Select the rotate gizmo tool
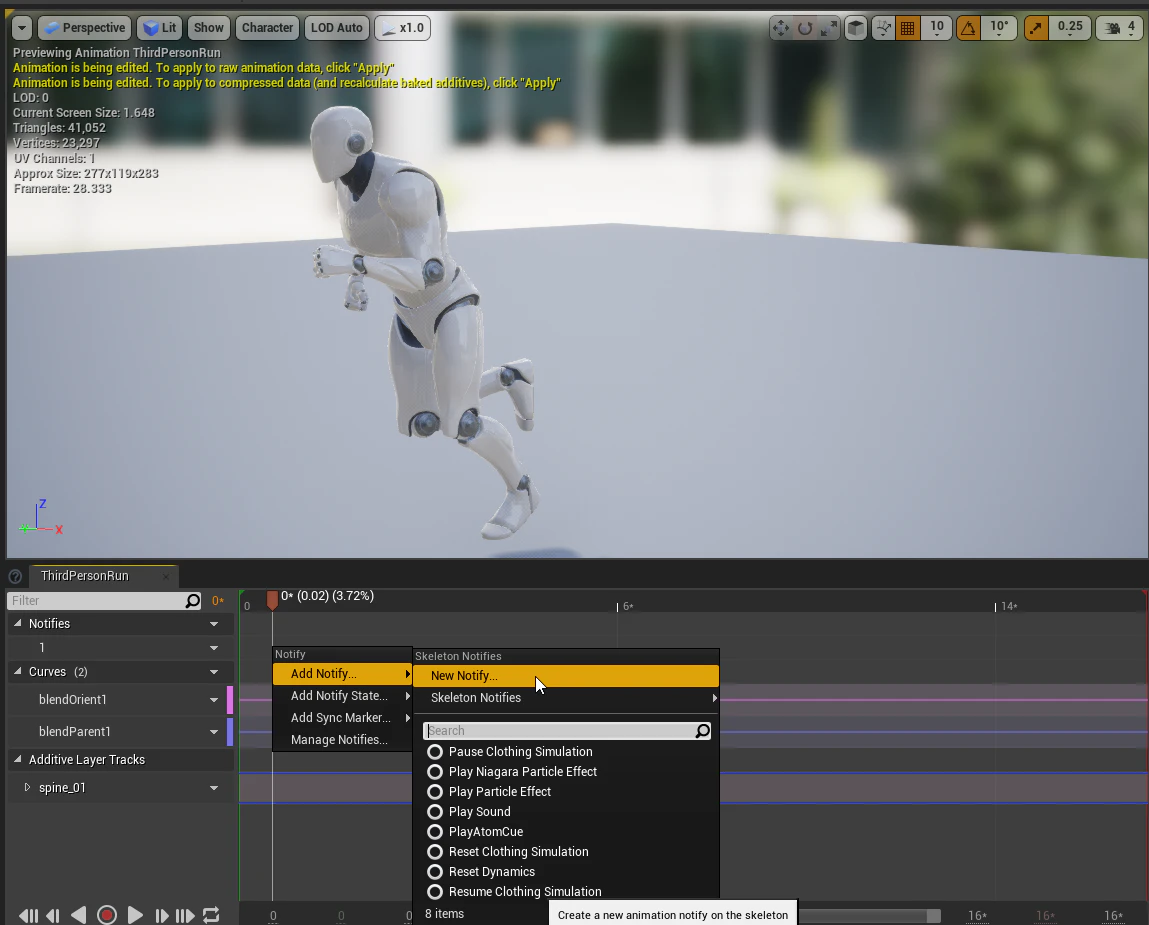 [x=805, y=29]
